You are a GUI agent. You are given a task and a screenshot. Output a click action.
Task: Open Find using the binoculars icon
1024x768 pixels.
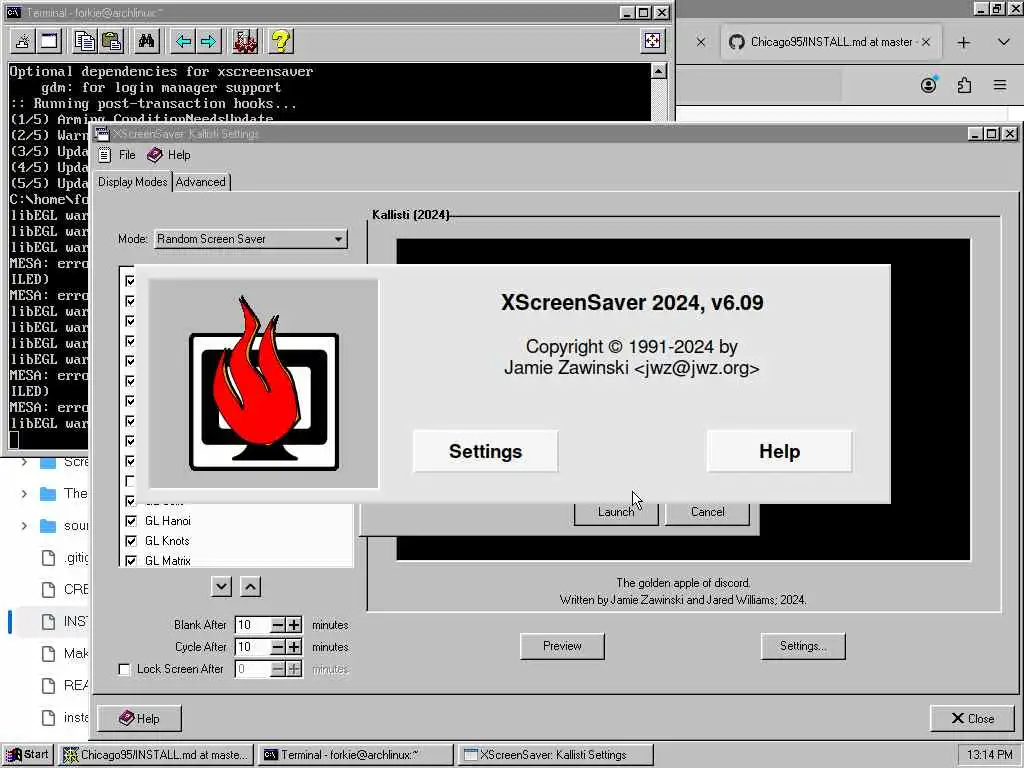(146, 41)
